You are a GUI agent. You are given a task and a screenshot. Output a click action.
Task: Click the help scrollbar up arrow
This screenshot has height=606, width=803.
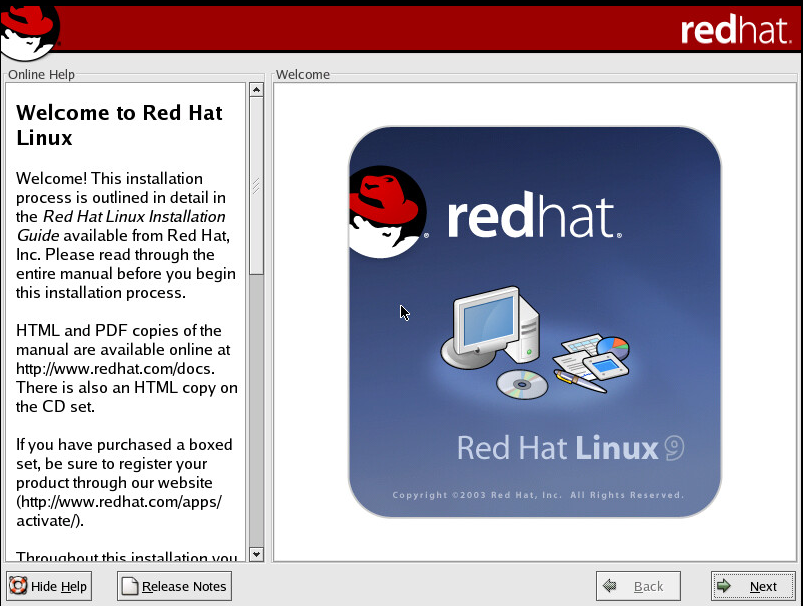point(256,90)
